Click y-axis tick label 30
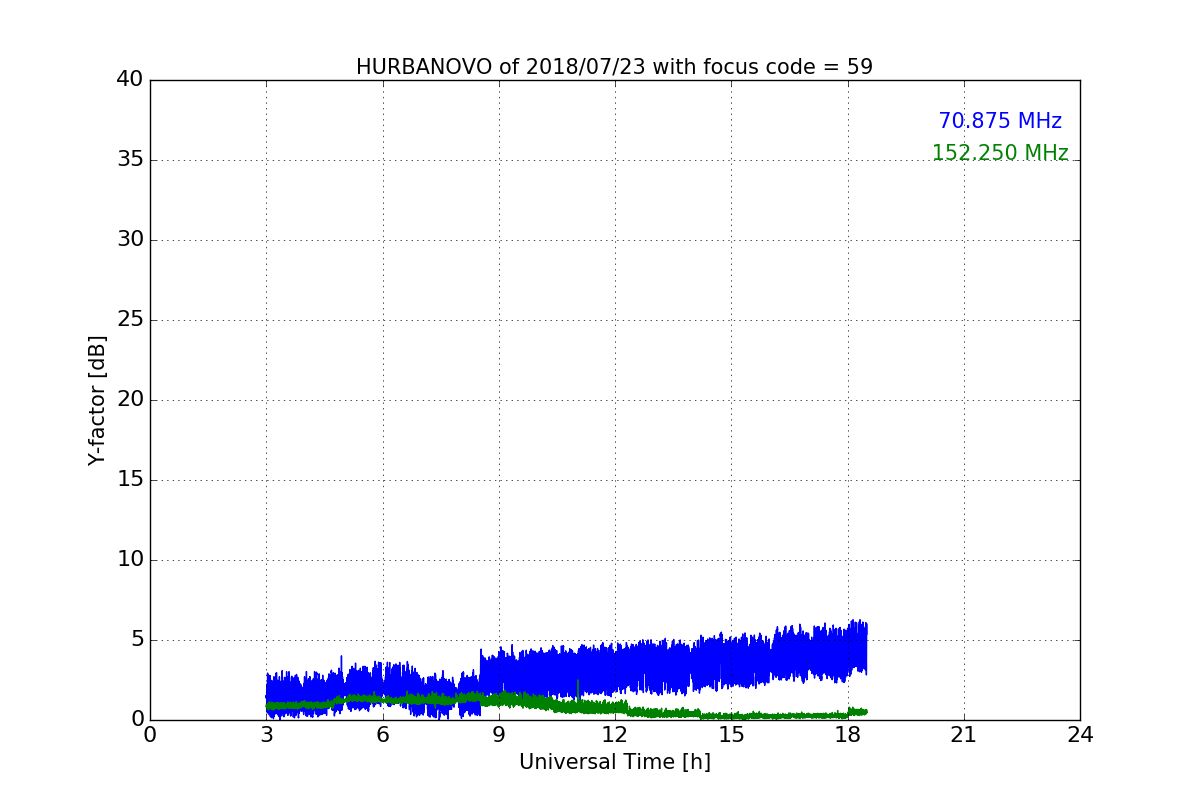The height and width of the screenshot is (800, 1200). 130,240
